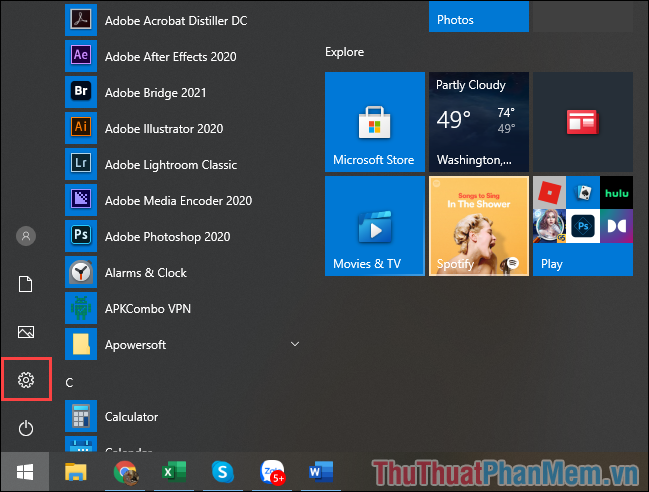The height and width of the screenshot is (492, 649).
Task: Click the letter C section header
Action: tap(69, 382)
